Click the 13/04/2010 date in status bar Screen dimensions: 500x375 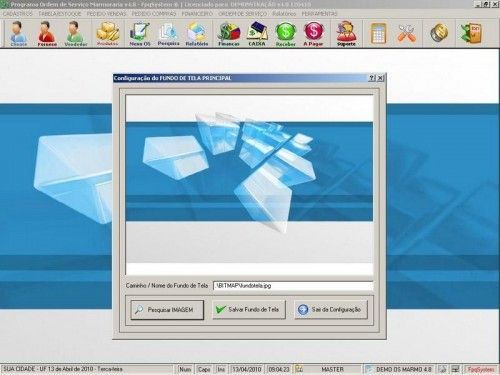247,369
